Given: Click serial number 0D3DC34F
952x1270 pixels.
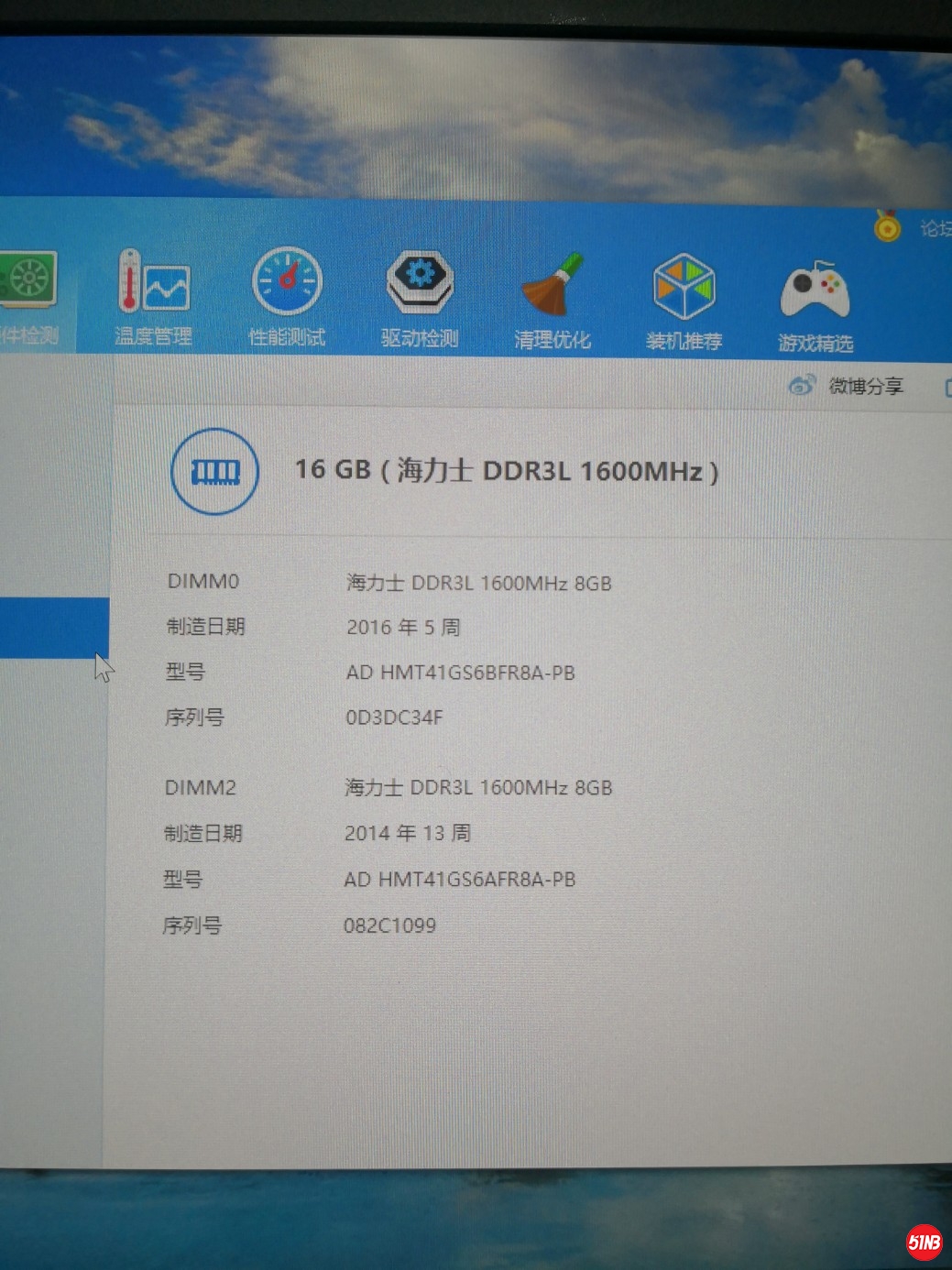Looking at the screenshot, I should tap(394, 717).
